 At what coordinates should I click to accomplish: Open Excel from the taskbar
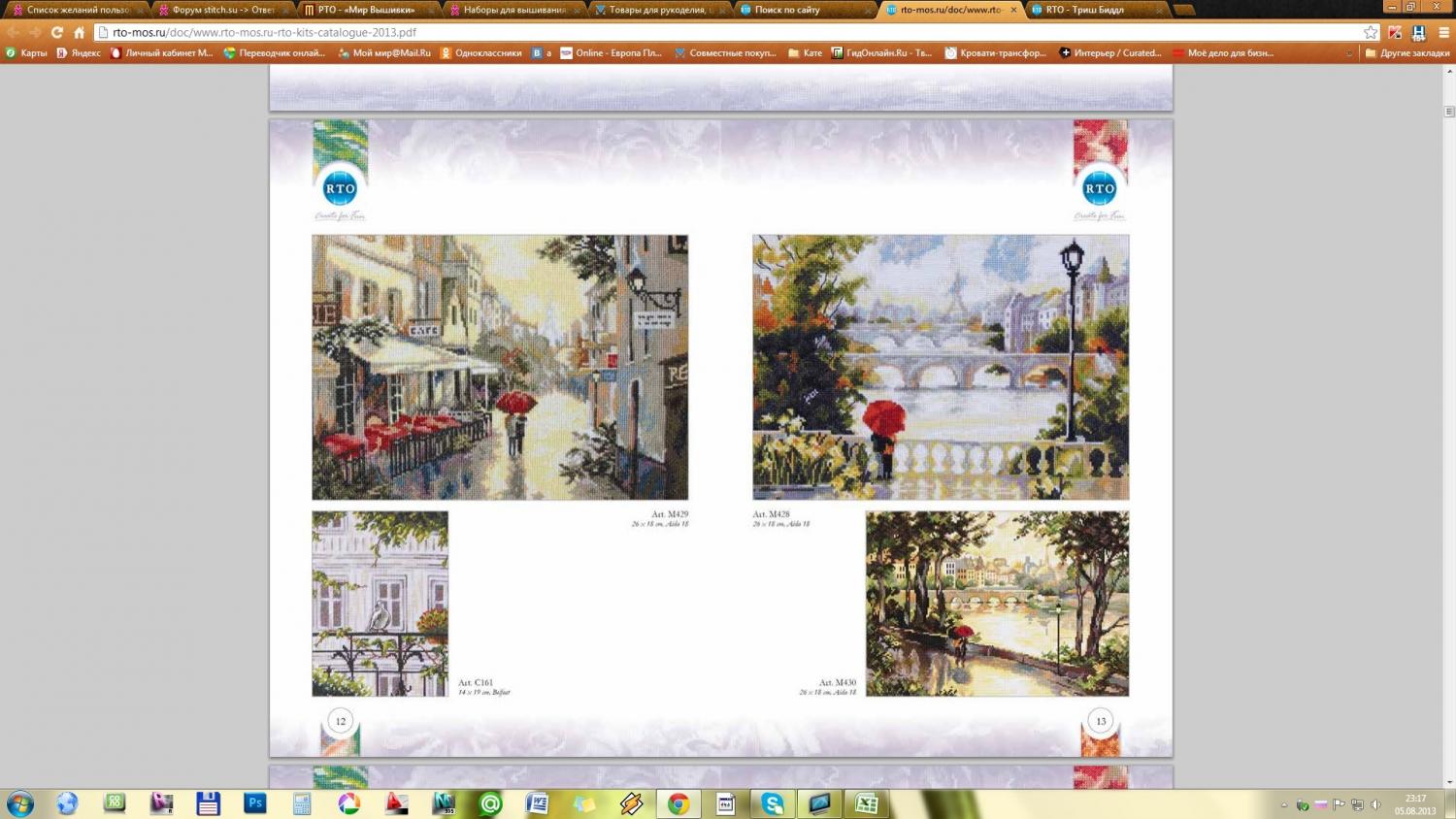866,803
